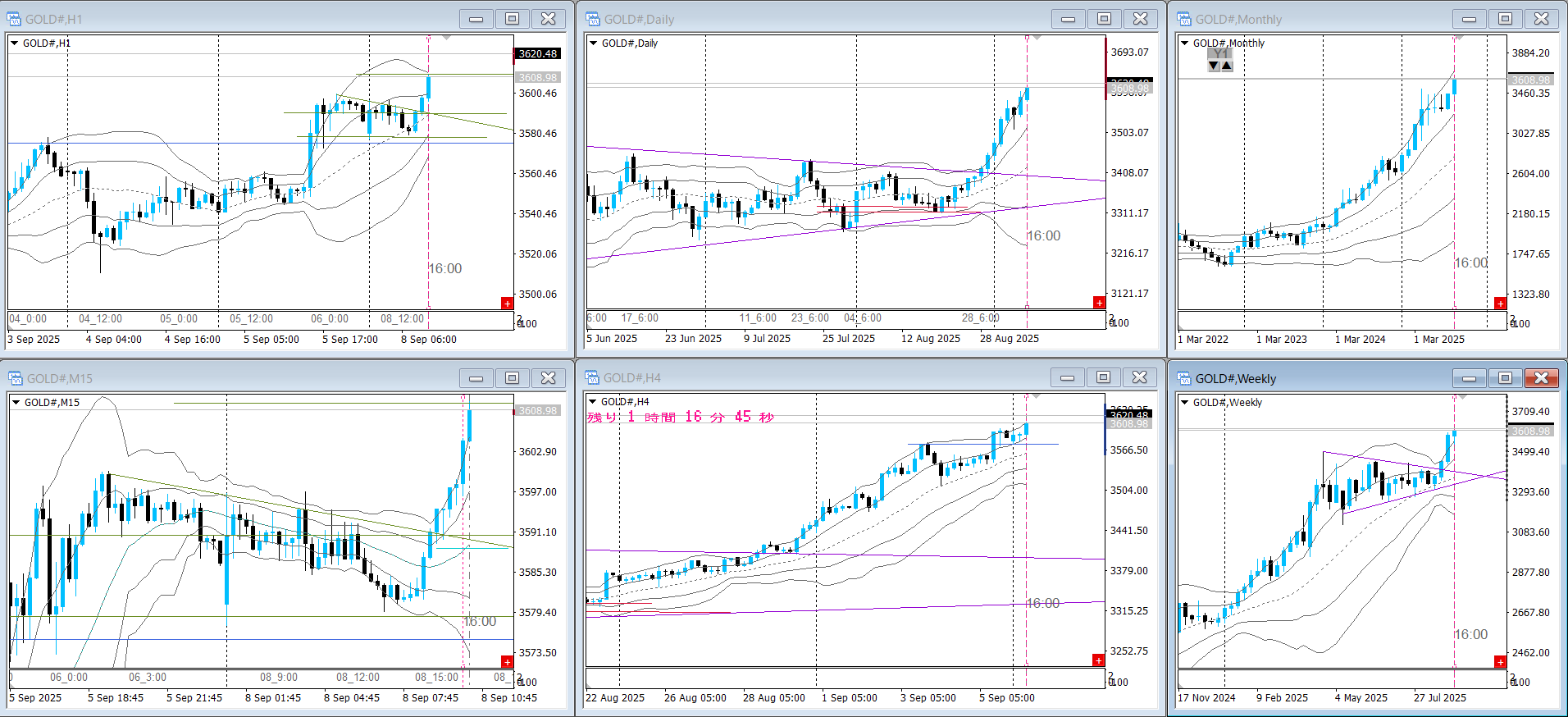Screen dimensions: 1568x717
Task: Click the Y1 down arrow in Monthly chart
Action: (1214, 66)
